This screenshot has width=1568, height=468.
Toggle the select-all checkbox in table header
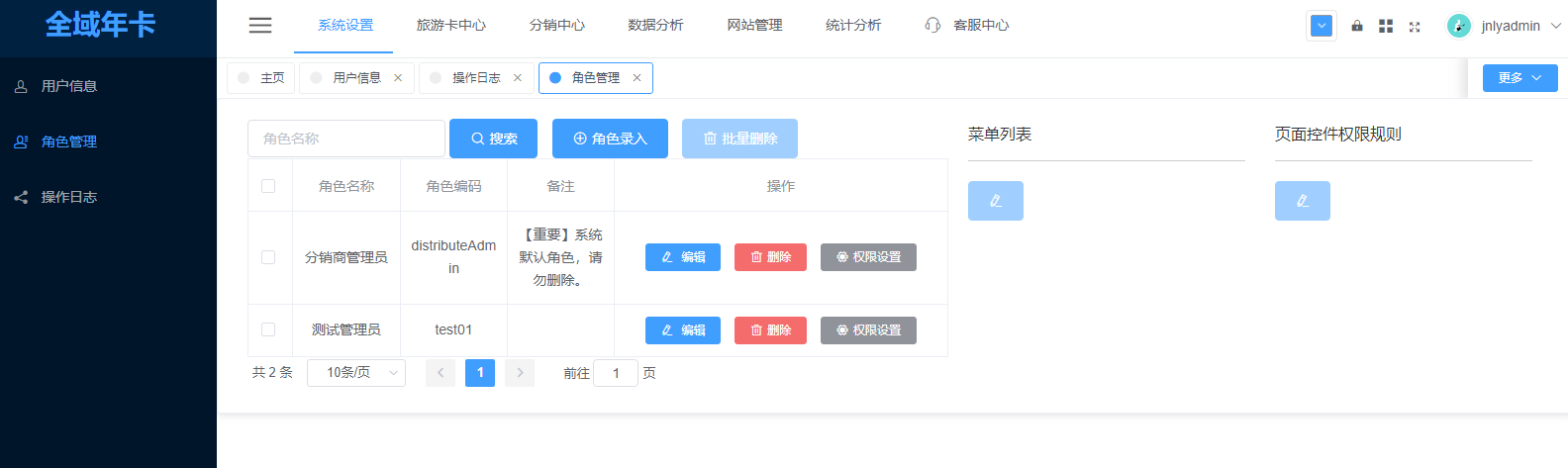(268, 186)
